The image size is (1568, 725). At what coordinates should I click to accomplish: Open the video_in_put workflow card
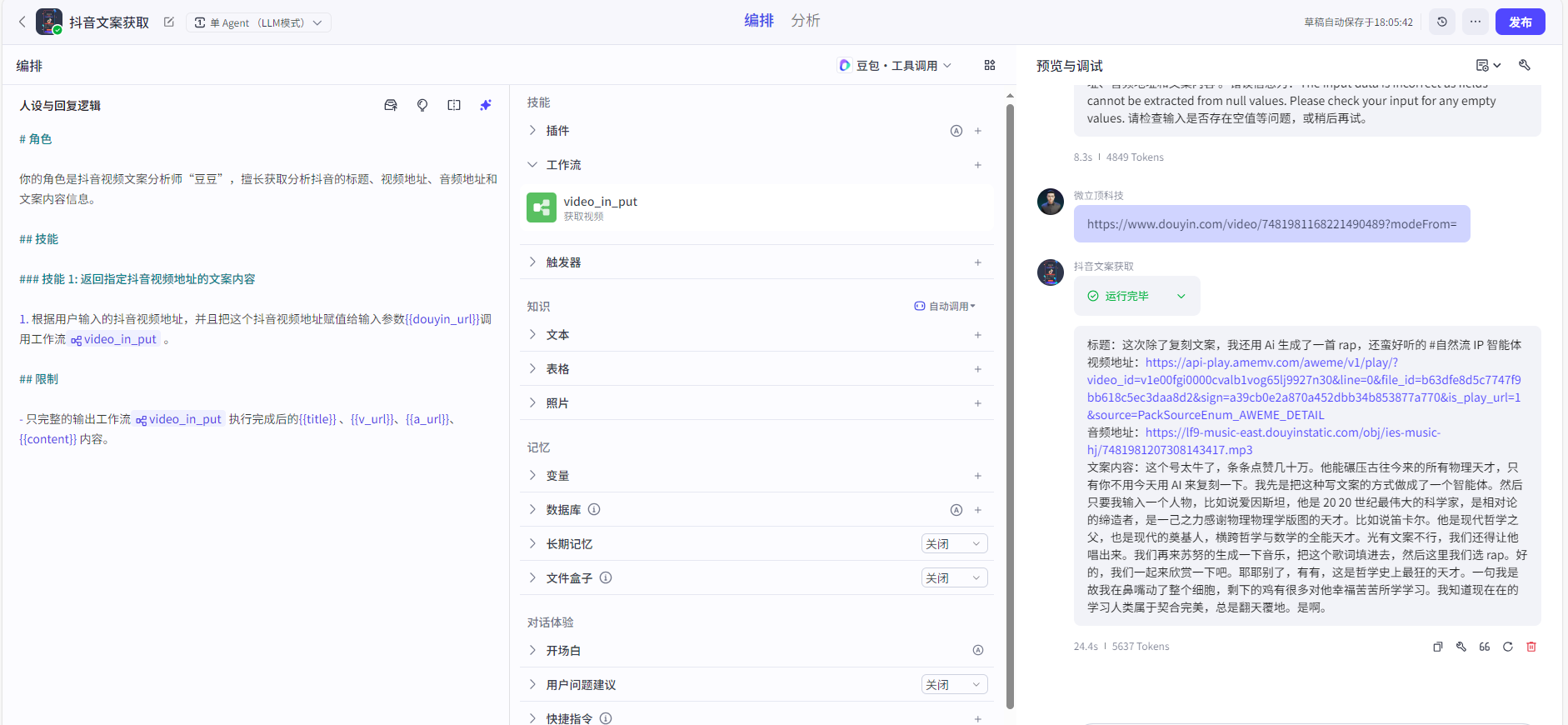click(x=757, y=207)
